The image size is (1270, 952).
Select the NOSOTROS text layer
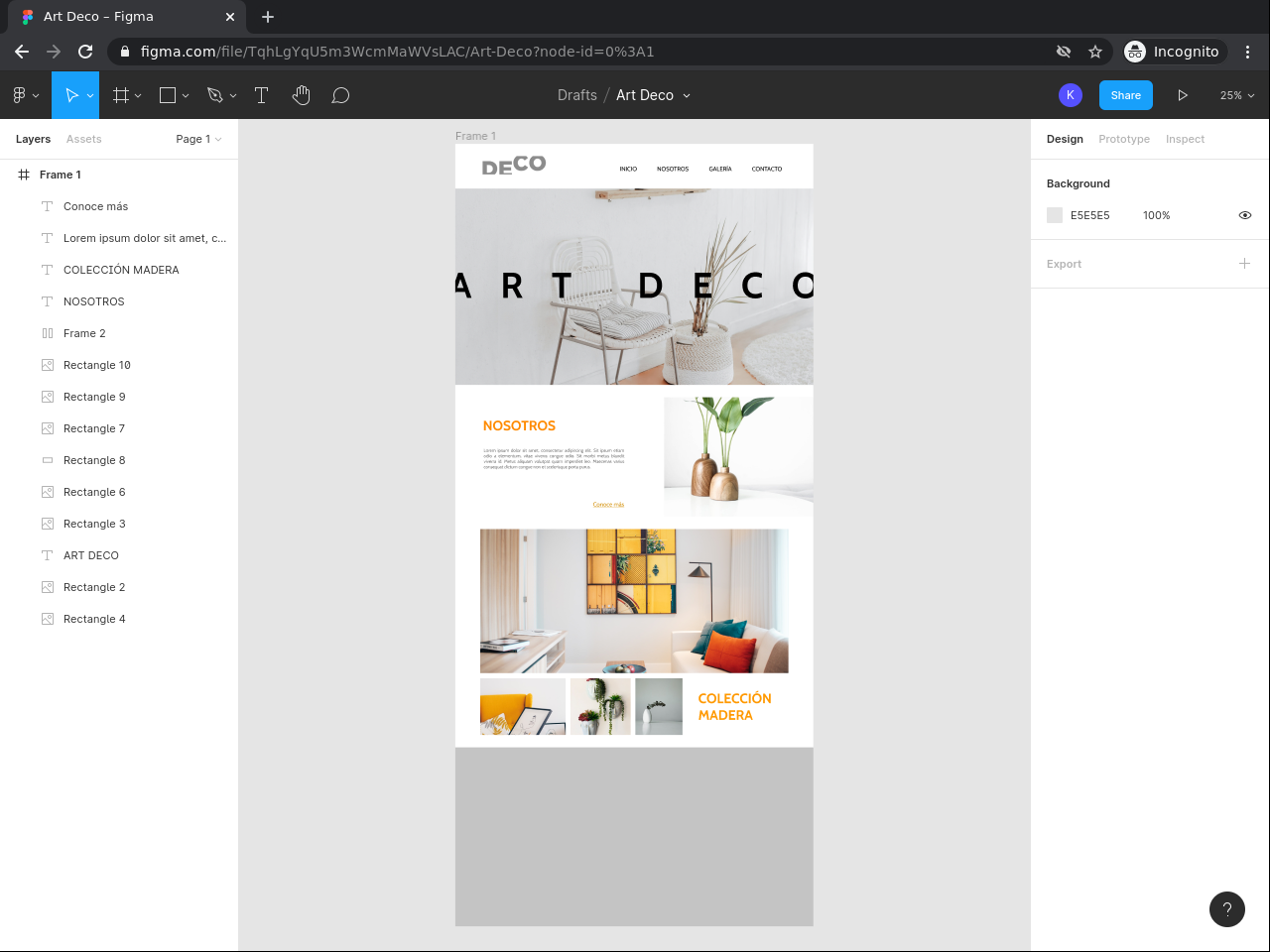(119, 301)
